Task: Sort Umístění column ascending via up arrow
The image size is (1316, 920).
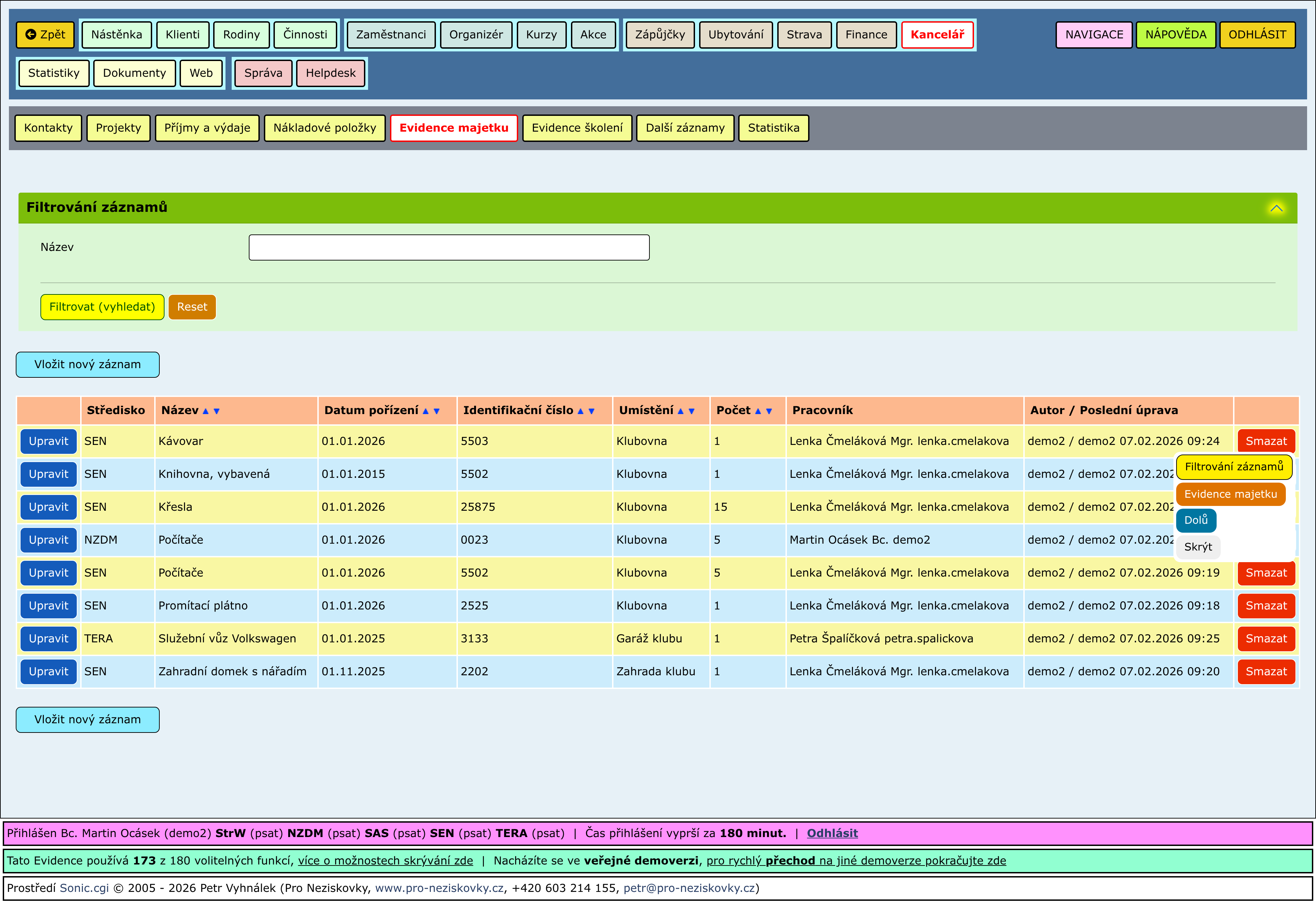Action: click(x=680, y=411)
